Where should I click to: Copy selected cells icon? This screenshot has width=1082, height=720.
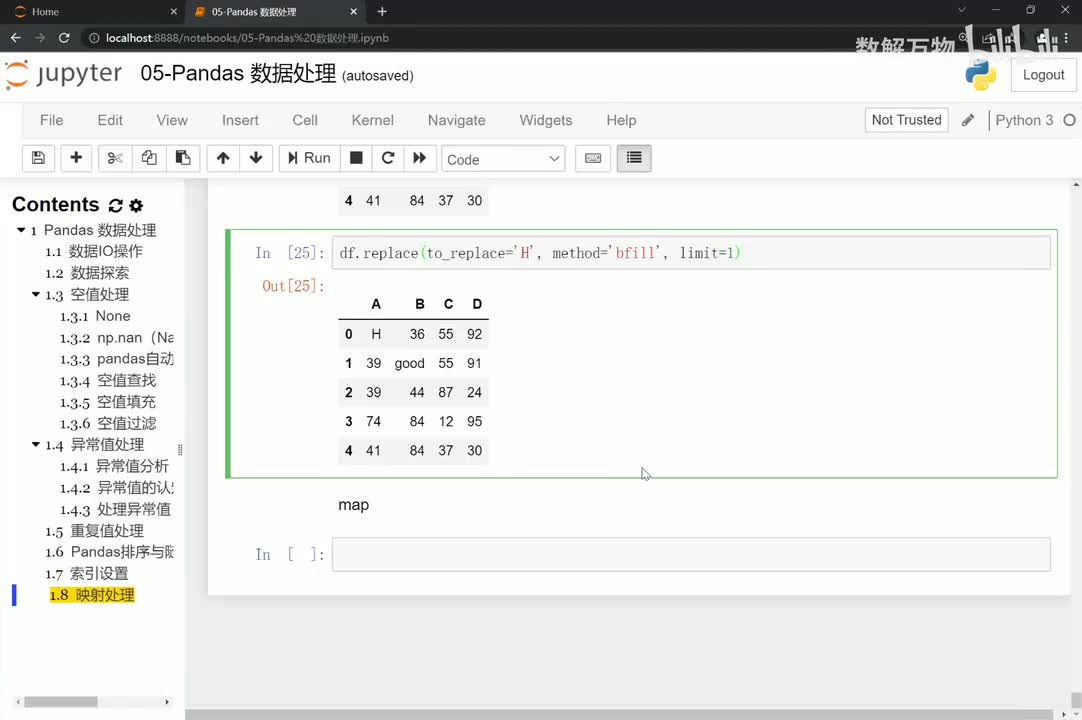click(x=148, y=158)
